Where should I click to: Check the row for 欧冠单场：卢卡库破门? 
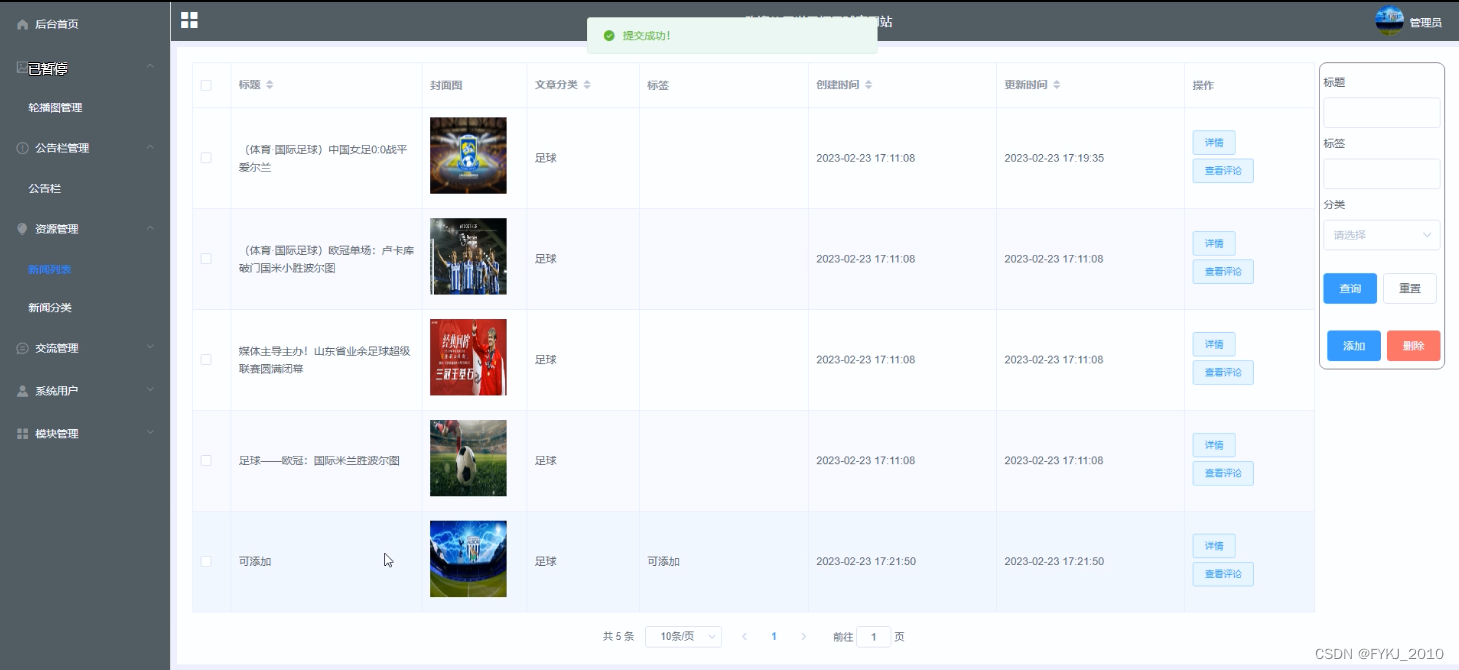(206, 258)
